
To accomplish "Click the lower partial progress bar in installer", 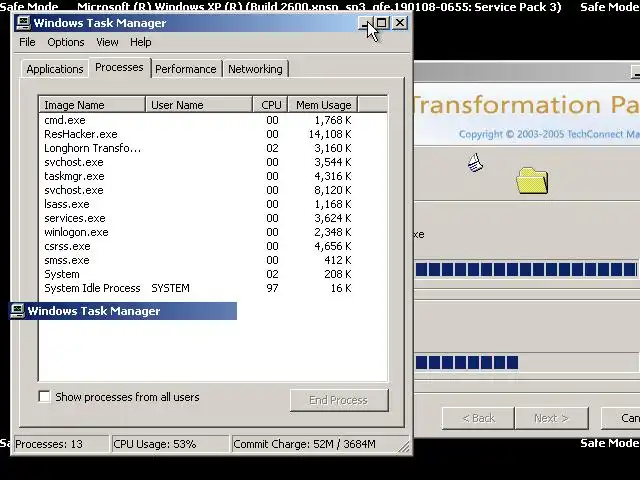I will (x=527, y=362).
